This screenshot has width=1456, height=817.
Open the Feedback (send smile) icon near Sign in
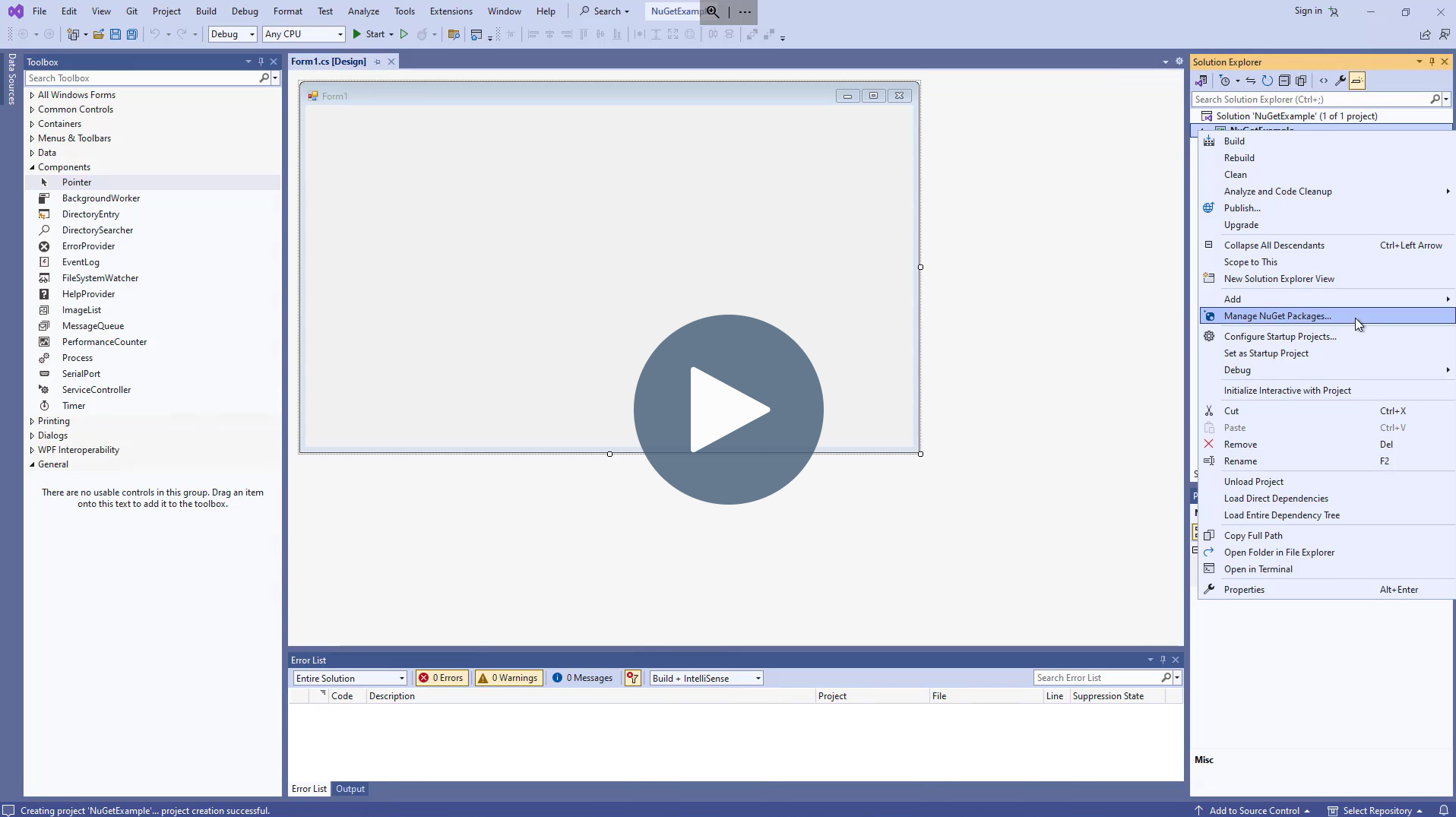pos(1334,11)
